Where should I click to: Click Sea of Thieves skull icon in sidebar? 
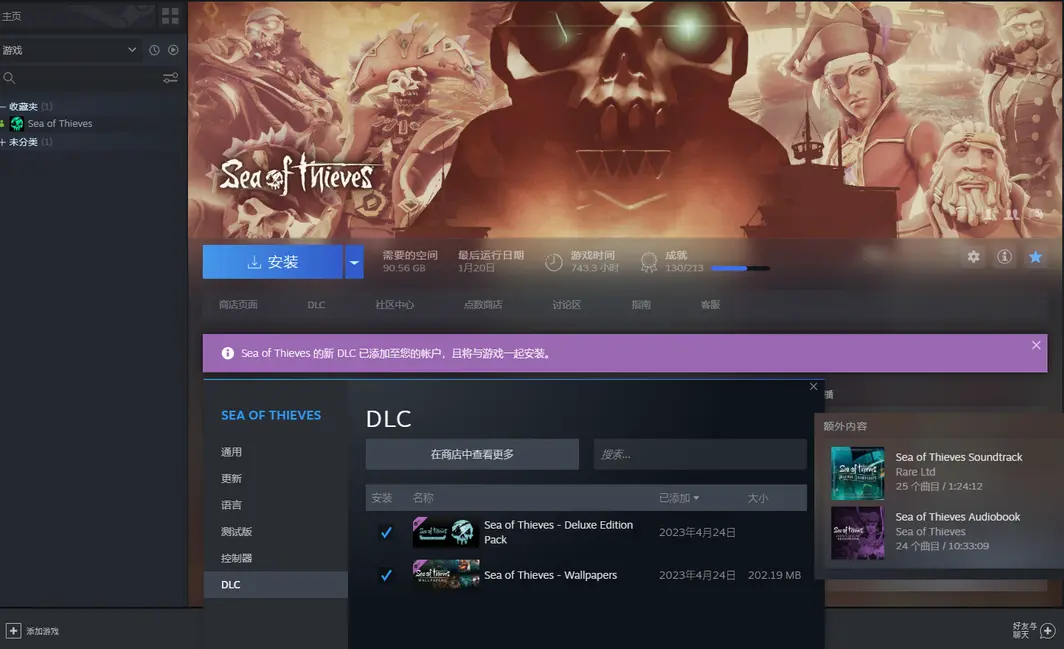tap(17, 124)
